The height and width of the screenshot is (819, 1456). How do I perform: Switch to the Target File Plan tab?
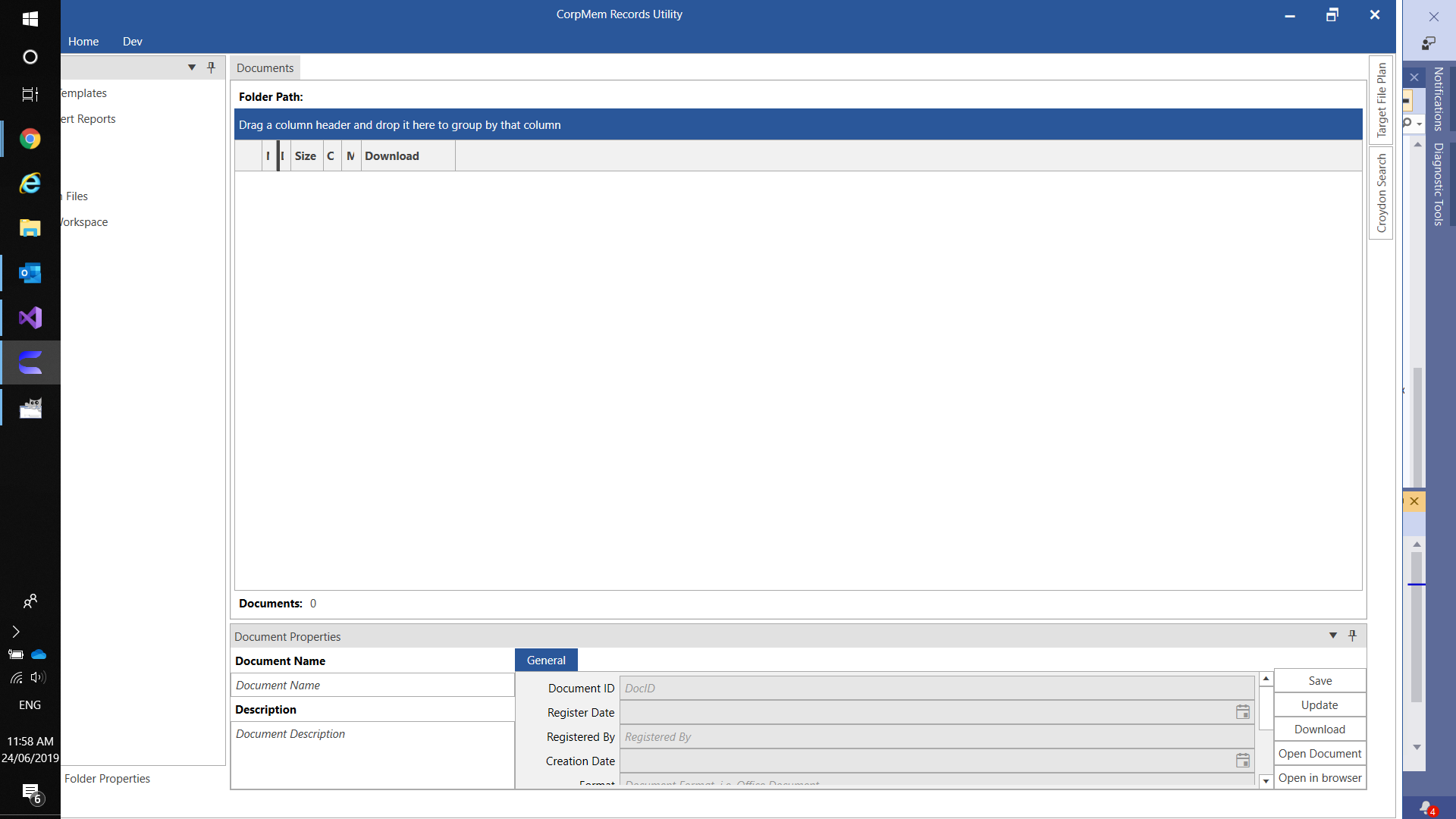pos(1381,99)
